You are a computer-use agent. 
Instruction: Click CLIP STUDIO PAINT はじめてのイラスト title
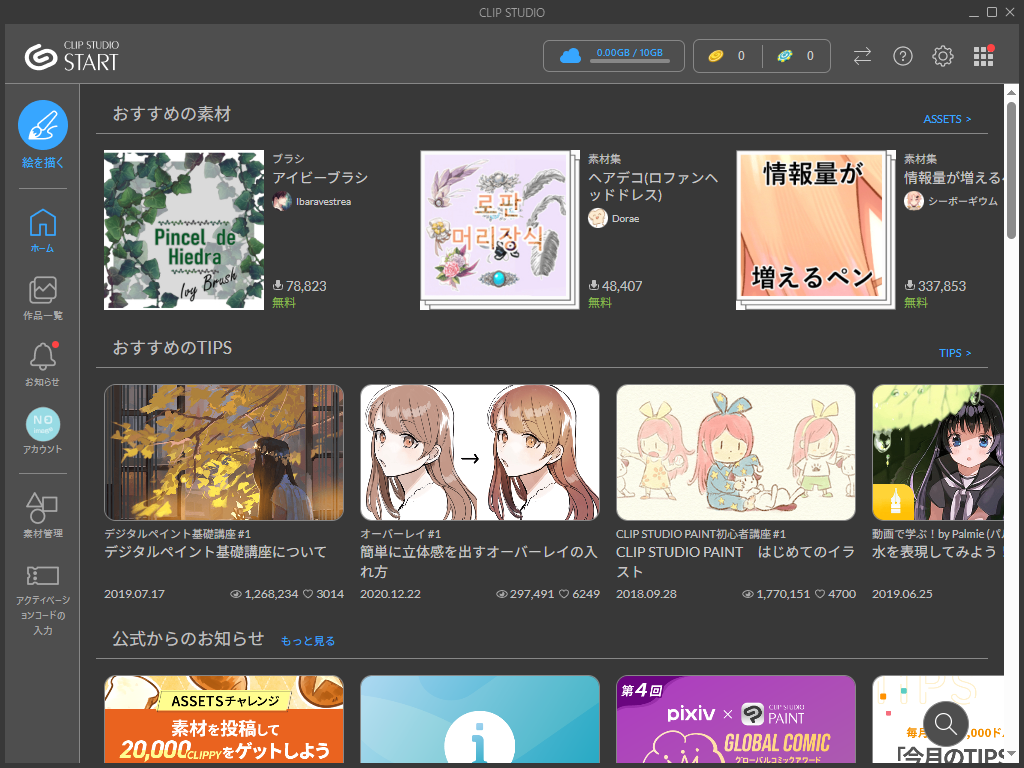tap(735, 562)
